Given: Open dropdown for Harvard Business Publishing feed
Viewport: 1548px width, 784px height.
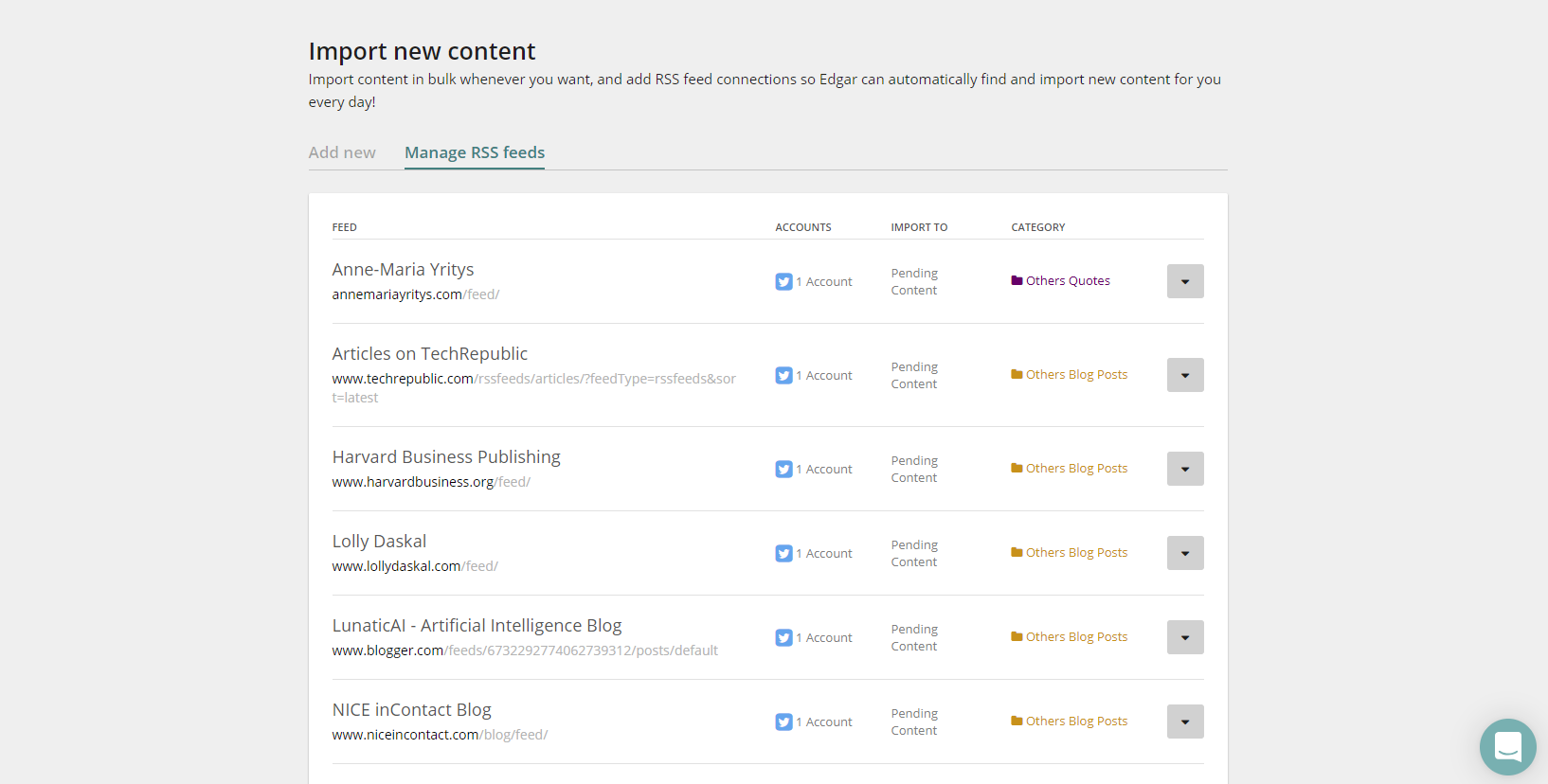Looking at the screenshot, I should [1185, 469].
